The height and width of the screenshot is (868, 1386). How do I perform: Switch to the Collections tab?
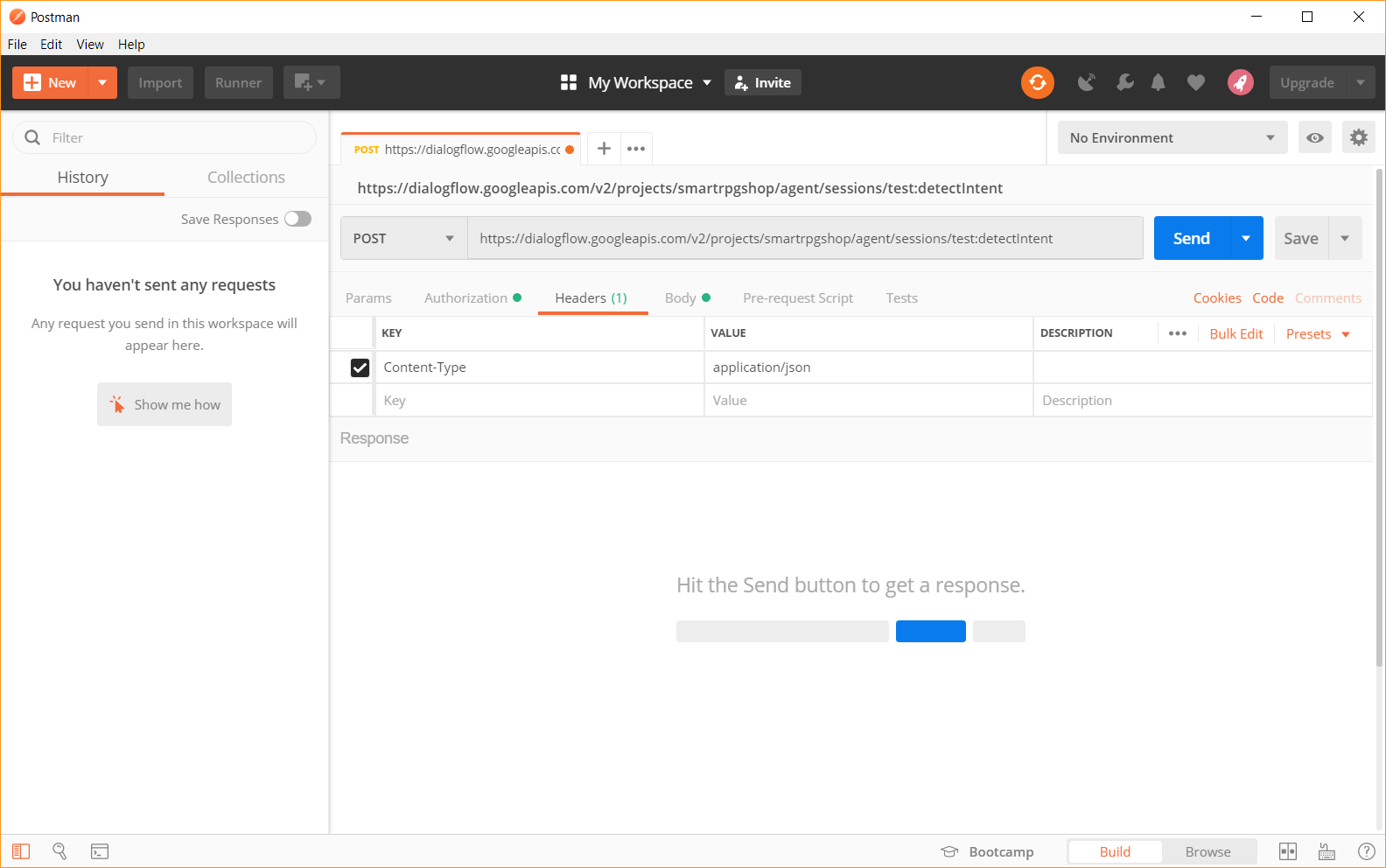[x=246, y=177]
